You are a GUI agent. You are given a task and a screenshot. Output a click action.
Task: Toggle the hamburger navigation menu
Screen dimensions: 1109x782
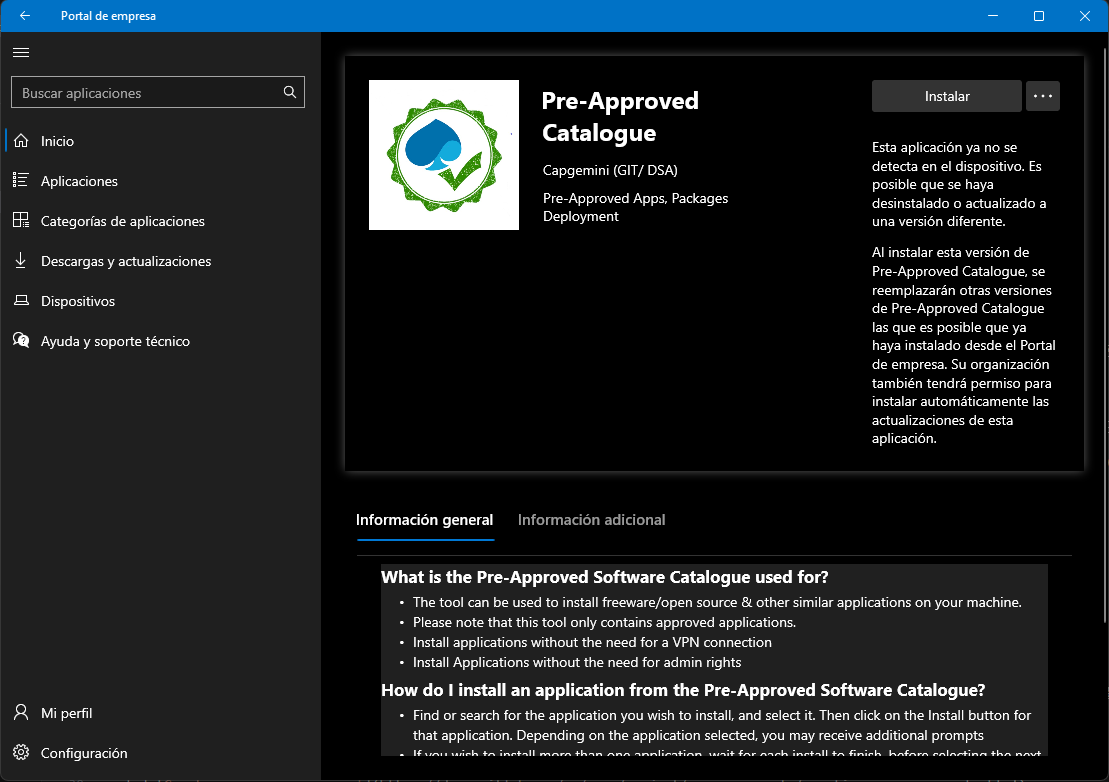(21, 52)
